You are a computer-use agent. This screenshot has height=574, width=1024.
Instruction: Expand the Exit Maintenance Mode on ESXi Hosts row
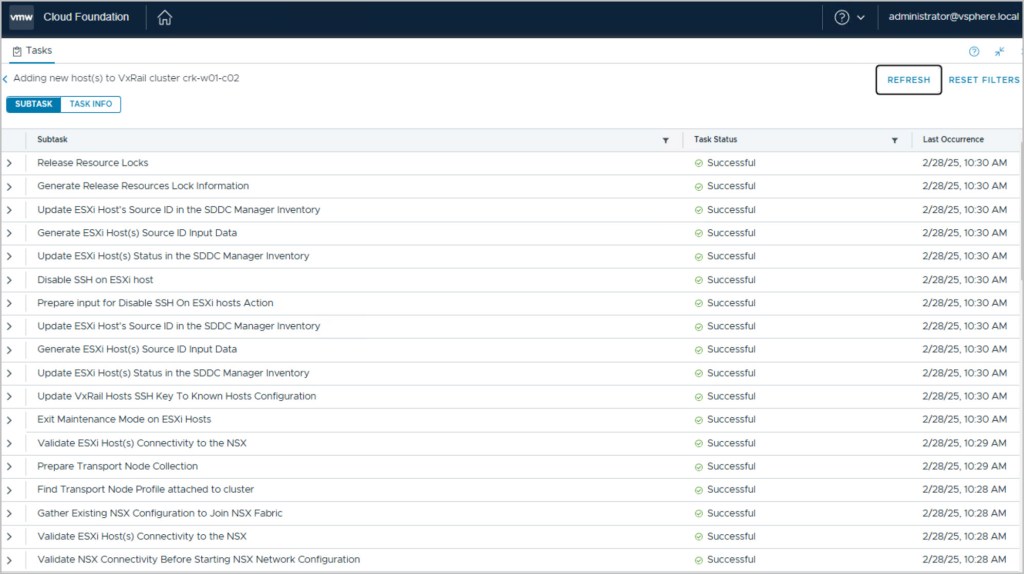[9, 420]
